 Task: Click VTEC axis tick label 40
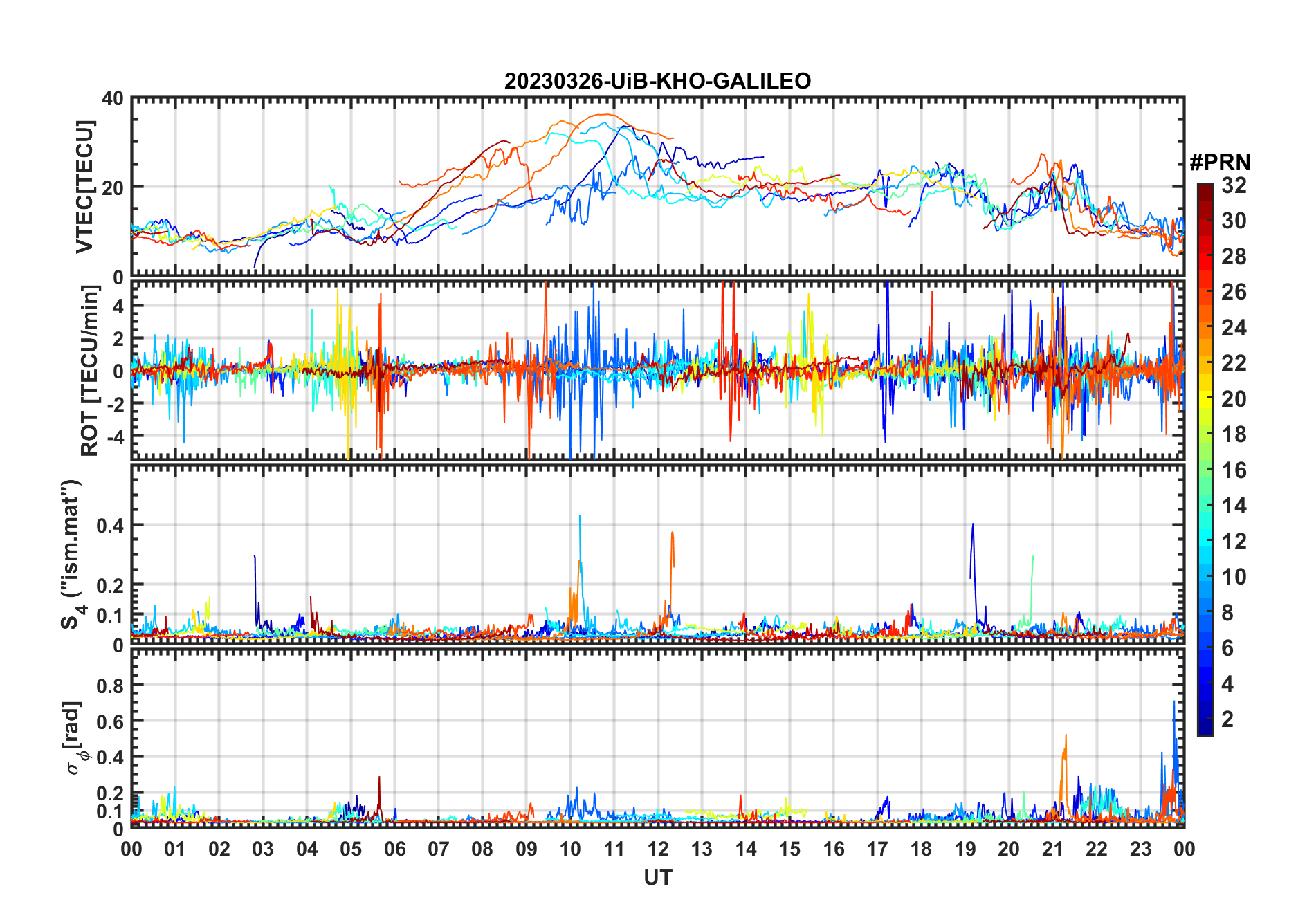pos(112,98)
